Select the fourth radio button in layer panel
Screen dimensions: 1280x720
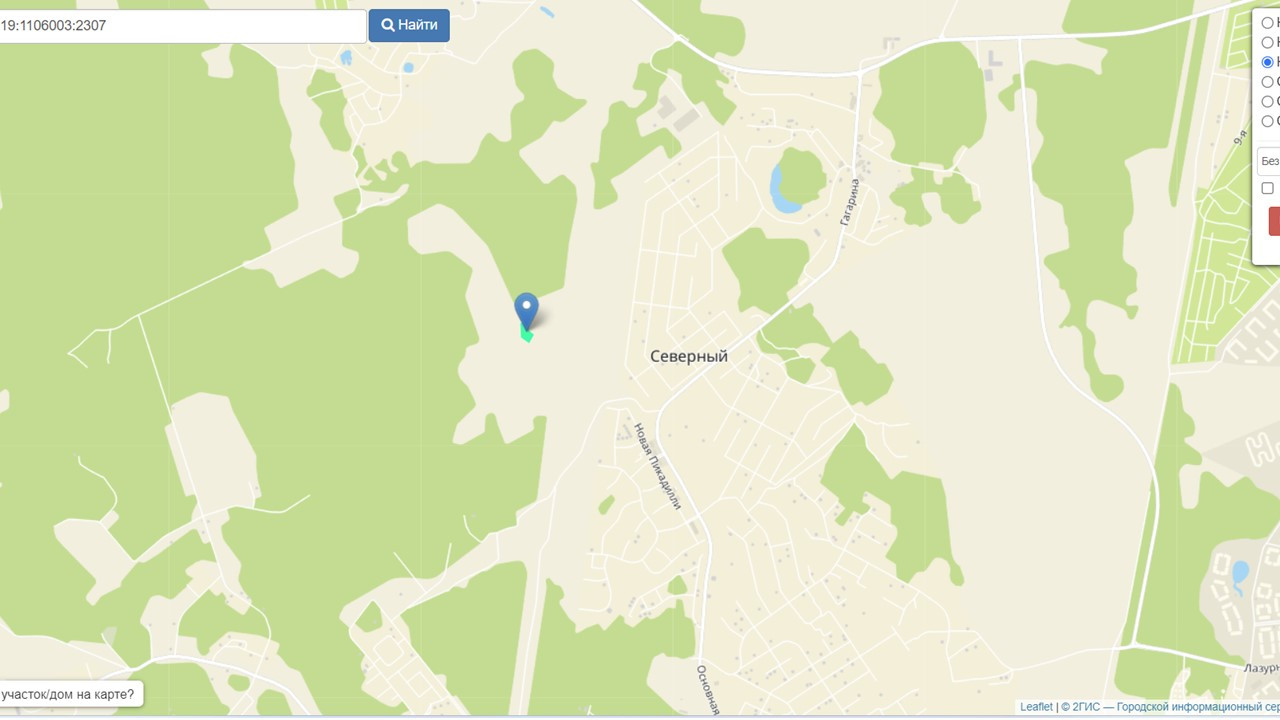point(1267,82)
